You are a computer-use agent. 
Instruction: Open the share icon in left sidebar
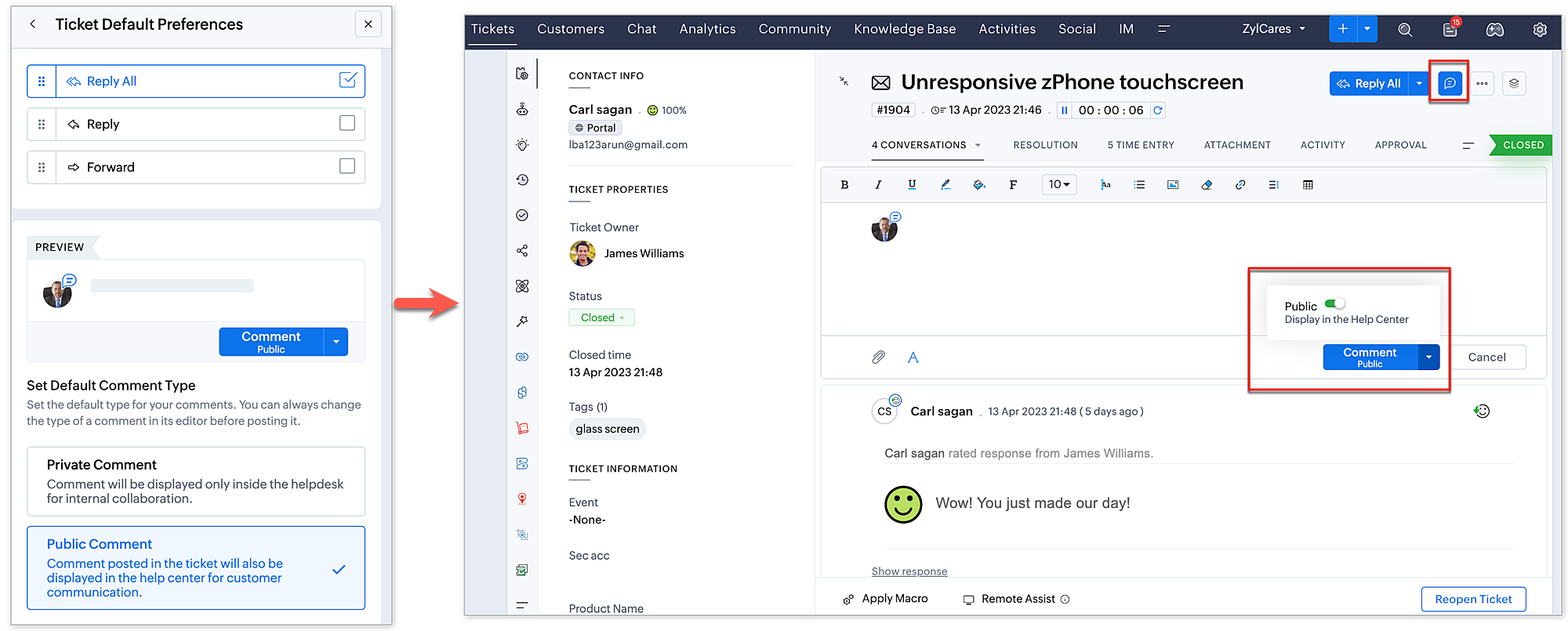tap(522, 251)
